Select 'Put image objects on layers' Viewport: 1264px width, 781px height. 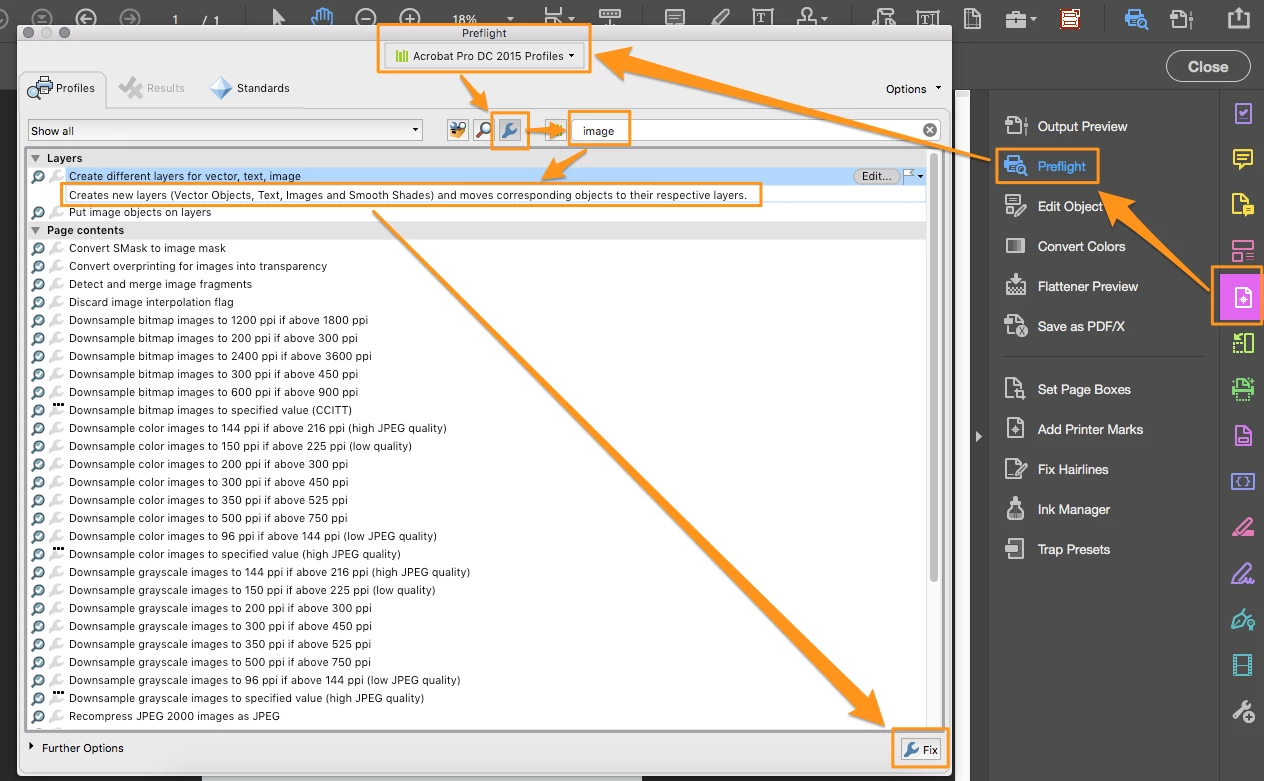pyautogui.click(x=140, y=212)
